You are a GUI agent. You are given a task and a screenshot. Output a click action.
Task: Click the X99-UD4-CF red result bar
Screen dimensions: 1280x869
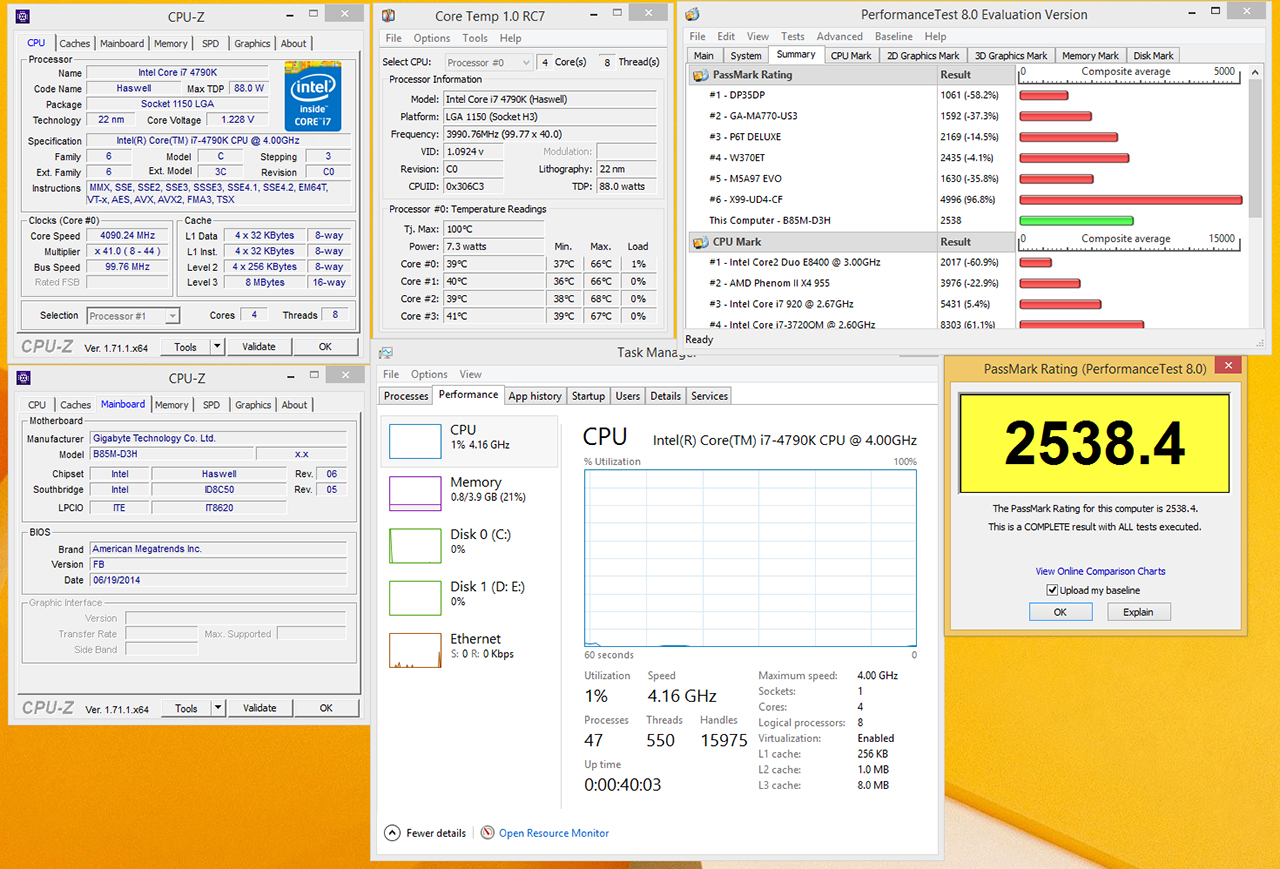[x=1131, y=200]
